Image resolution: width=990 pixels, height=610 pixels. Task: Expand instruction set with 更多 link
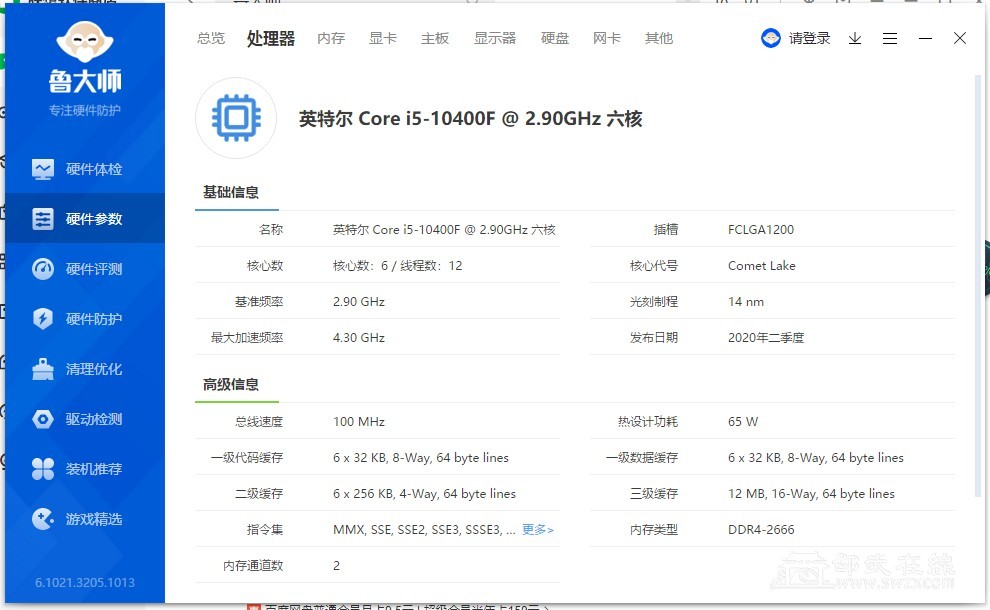[537, 529]
